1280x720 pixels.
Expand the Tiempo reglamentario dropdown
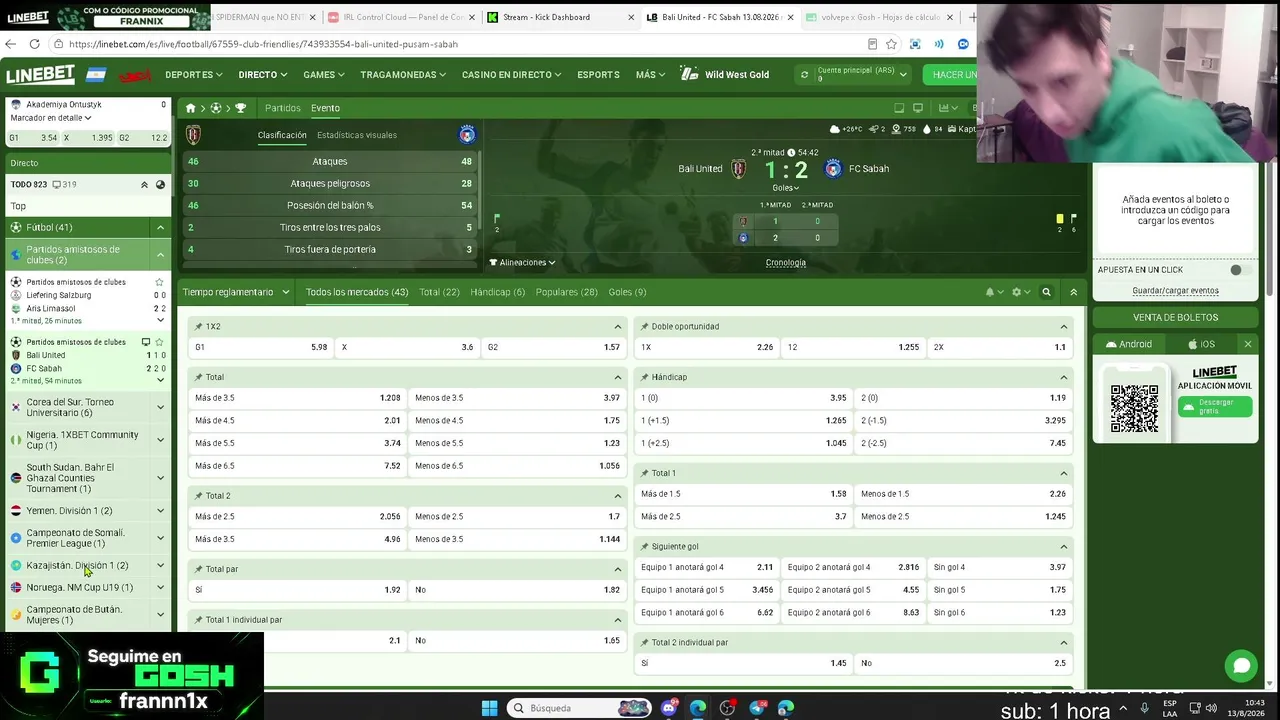point(236,292)
